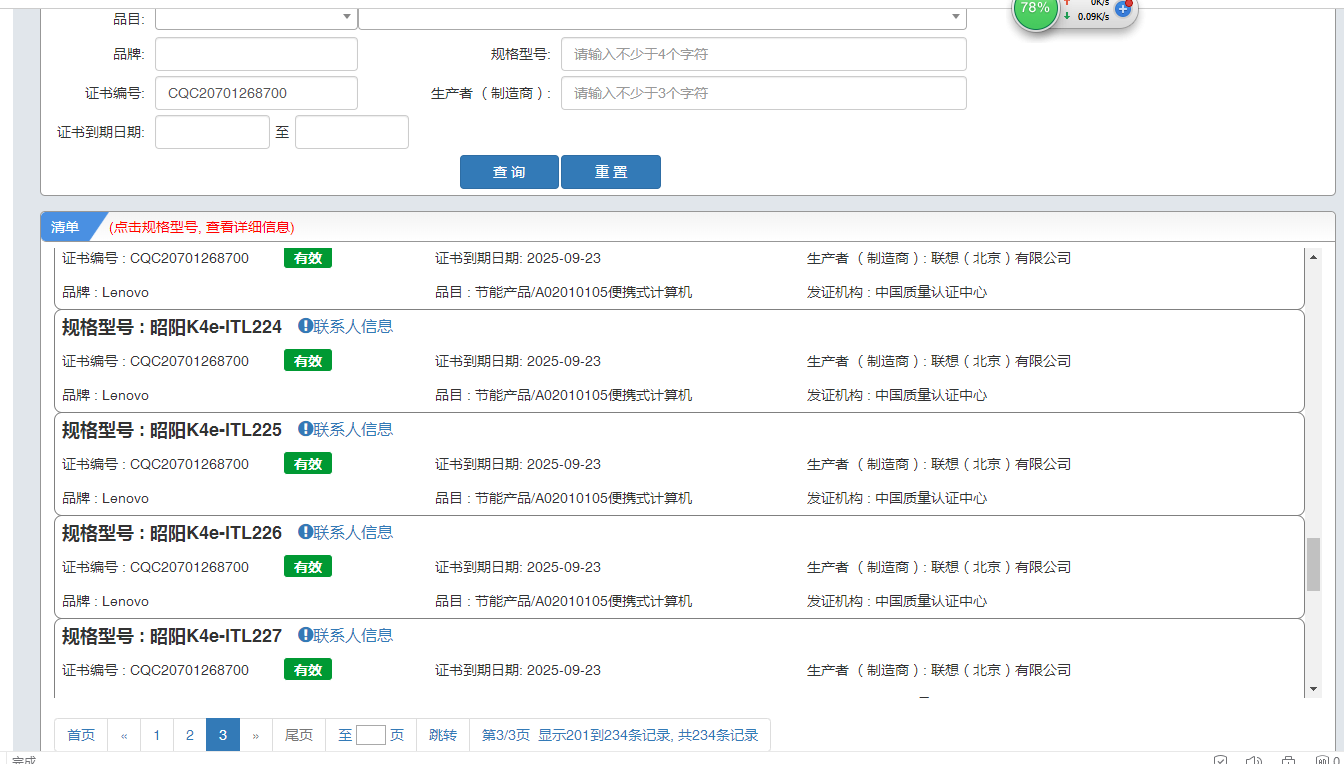The width and height of the screenshot is (1344, 764).
Task: Click 品目 节能产品 text under 昭阳K4e-ITL224
Action: pyautogui.click(x=563, y=395)
